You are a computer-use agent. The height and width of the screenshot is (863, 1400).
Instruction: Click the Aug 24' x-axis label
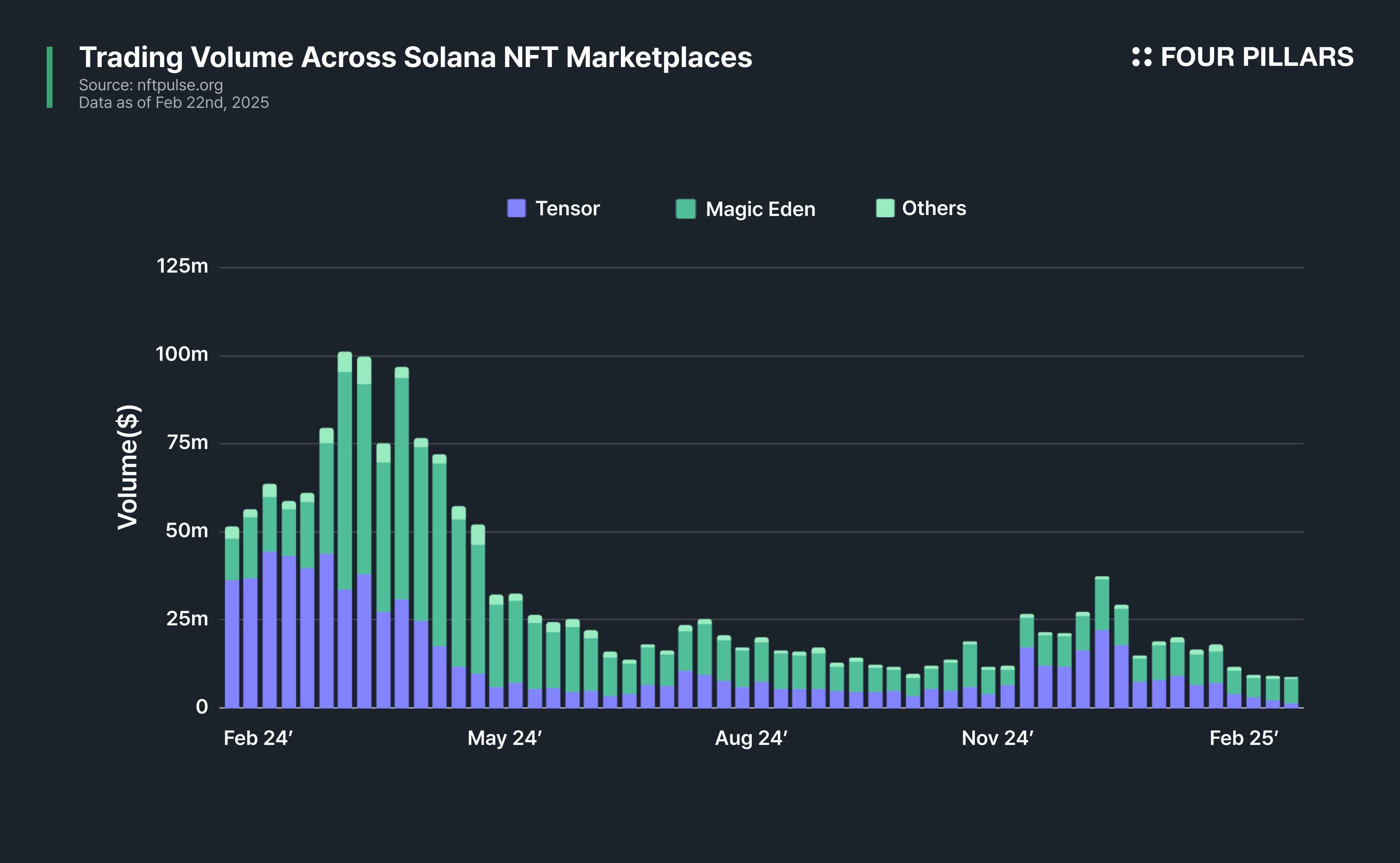point(751,738)
